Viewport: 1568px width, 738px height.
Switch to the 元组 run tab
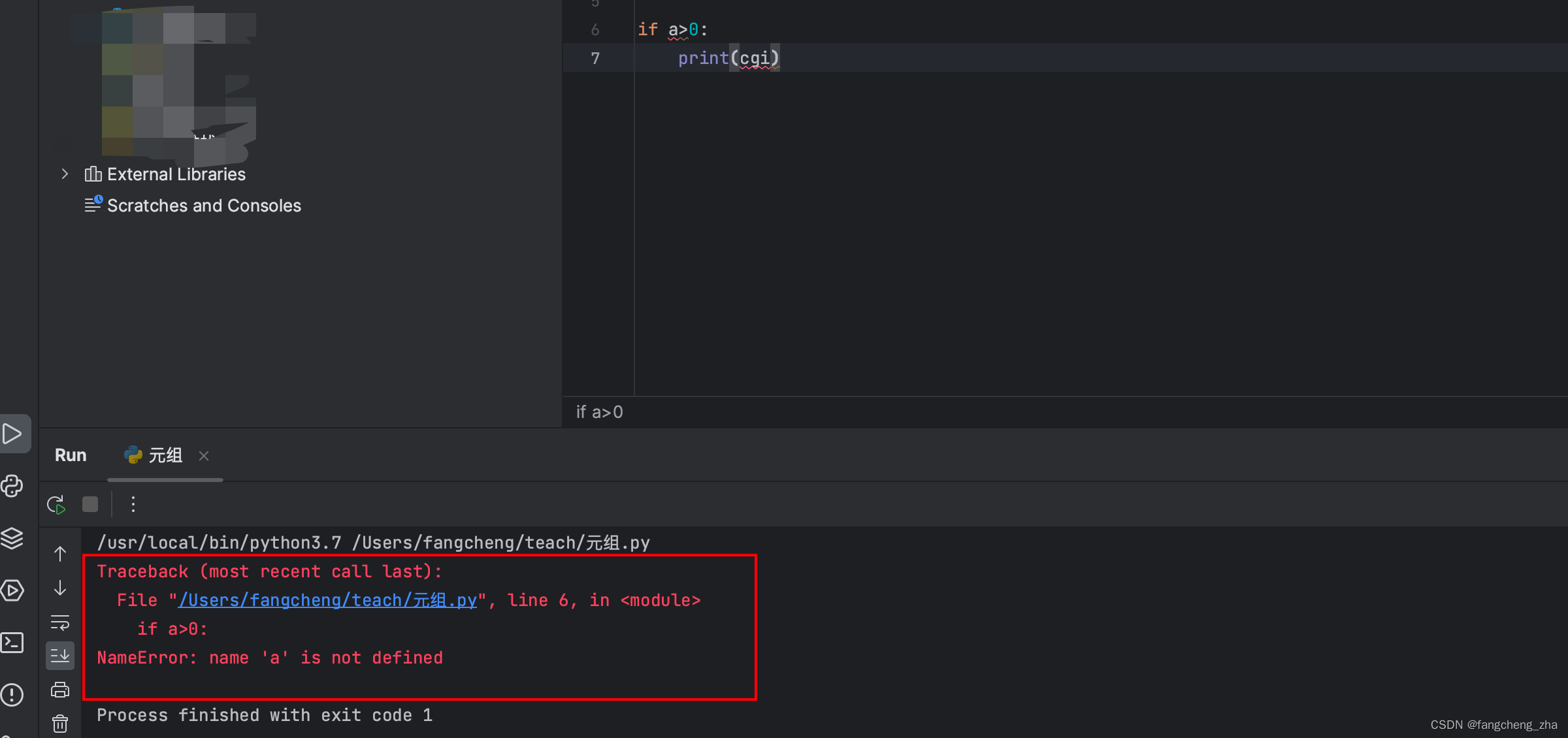(166, 455)
